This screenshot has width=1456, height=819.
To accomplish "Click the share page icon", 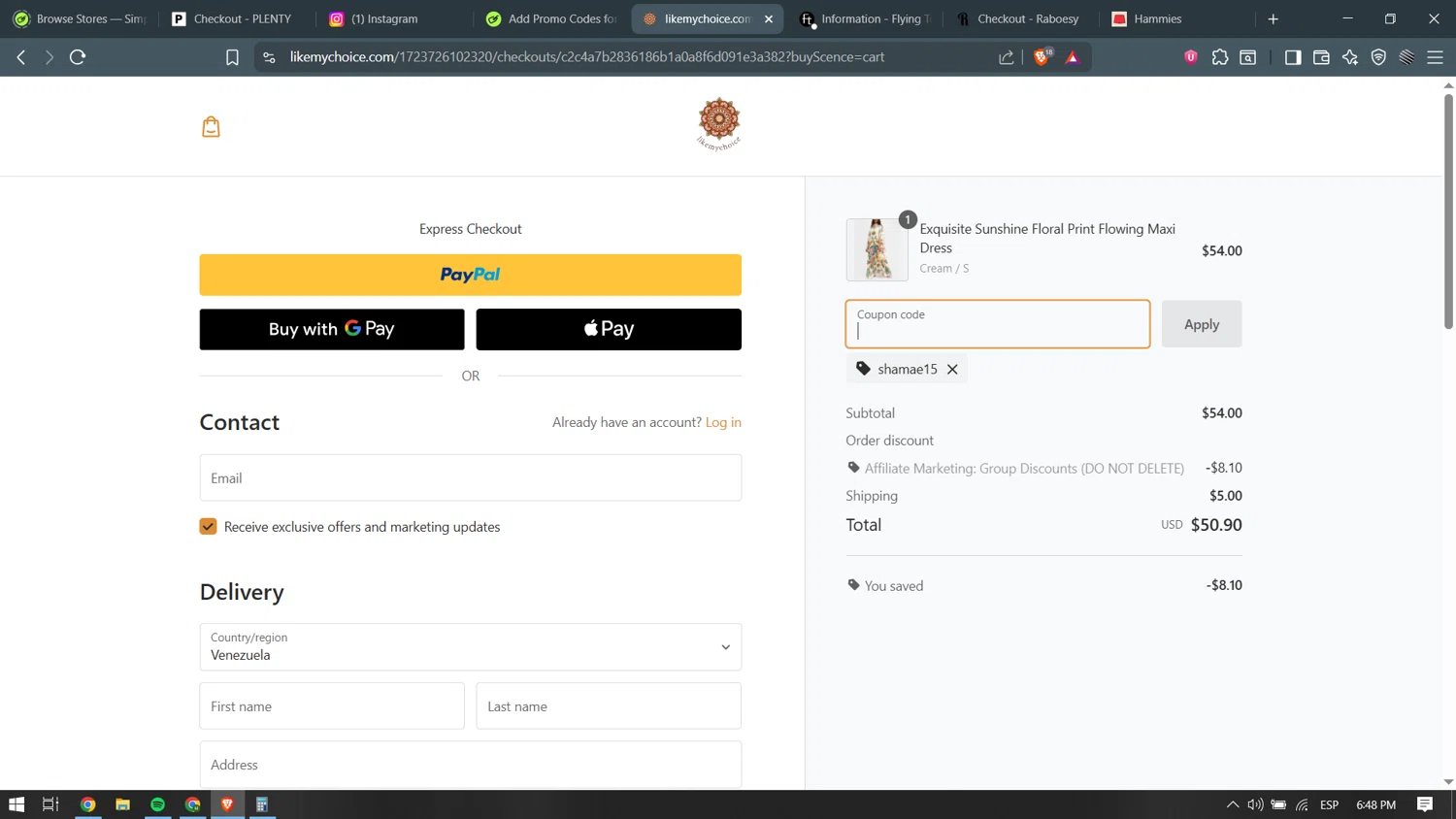I will (x=1007, y=57).
